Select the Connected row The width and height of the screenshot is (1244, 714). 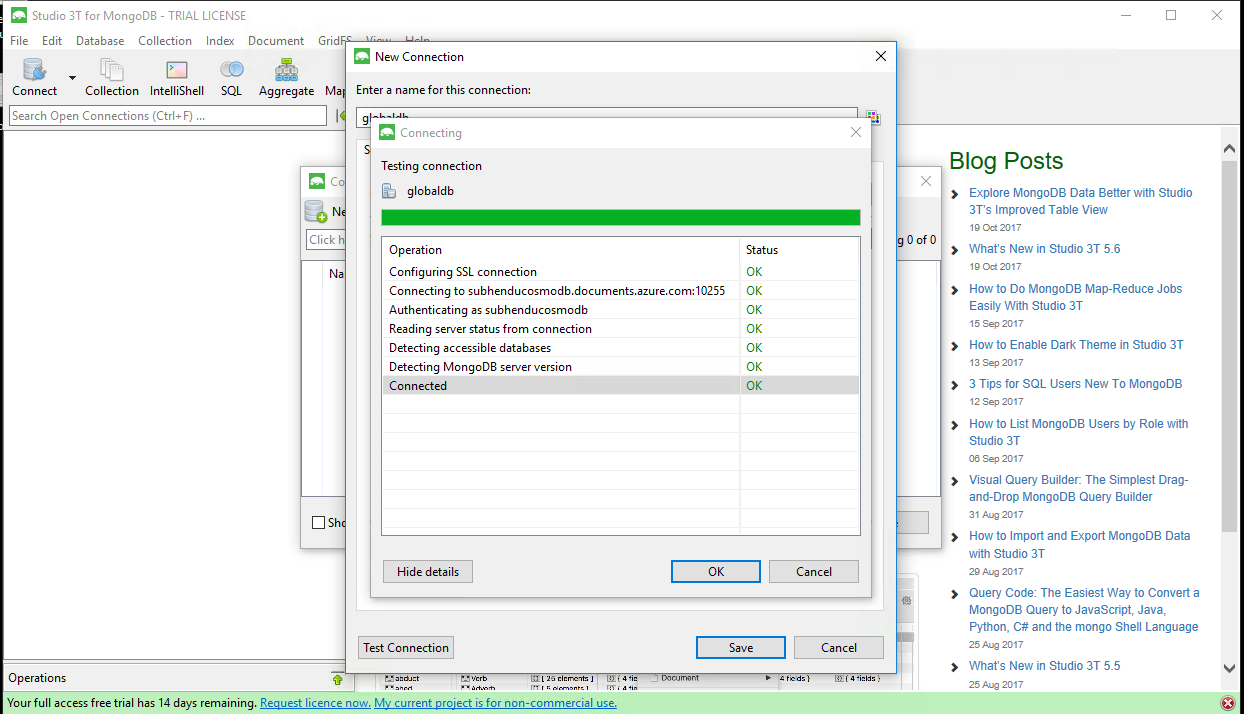click(621, 386)
